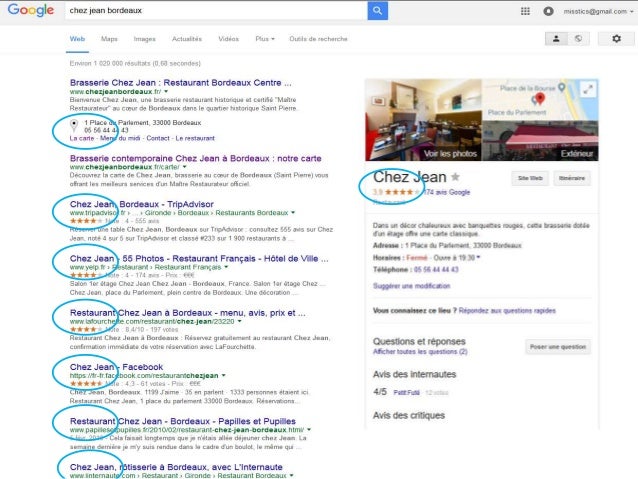Click the Google logo
638x479 pixels.
pyautogui.click(x=31, y=10)
